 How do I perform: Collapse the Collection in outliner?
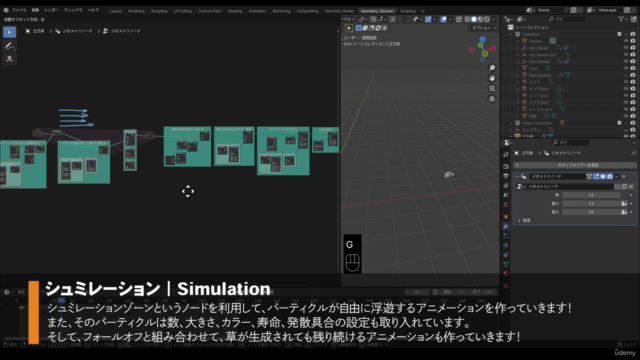click(x=511, y=34)
